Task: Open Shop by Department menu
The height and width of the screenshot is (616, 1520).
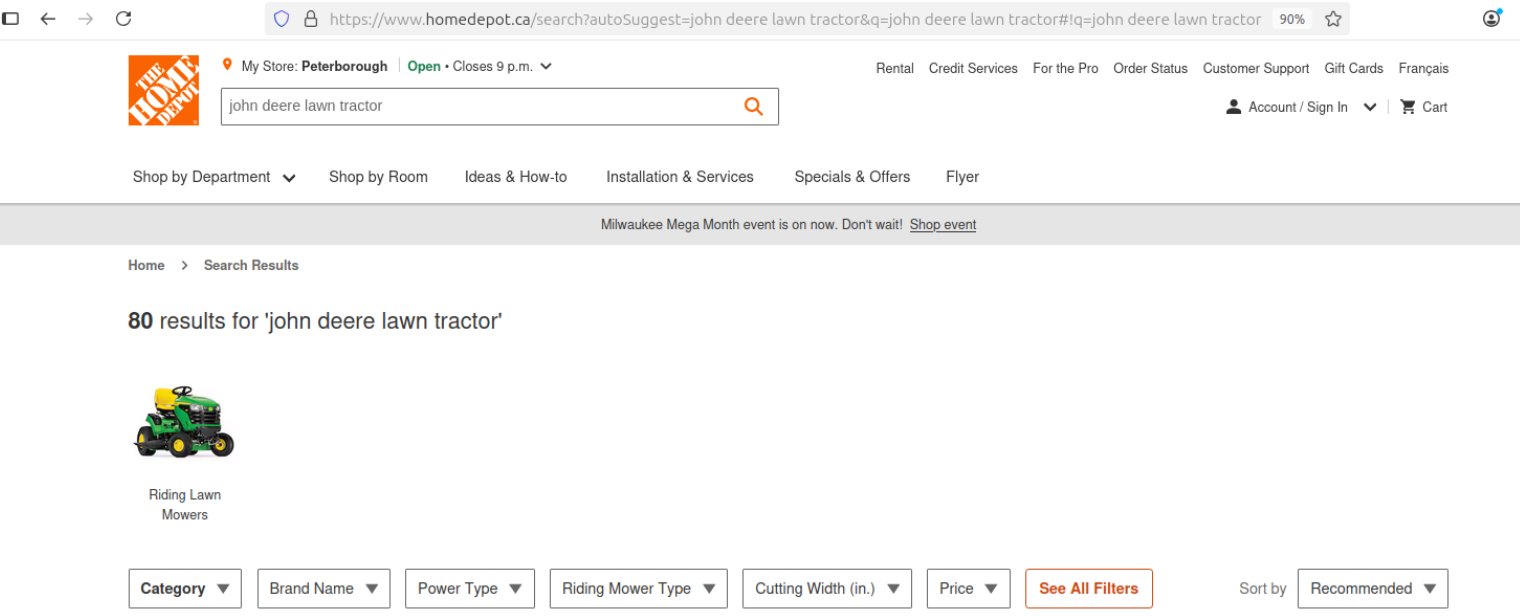Action: (214, 177)
